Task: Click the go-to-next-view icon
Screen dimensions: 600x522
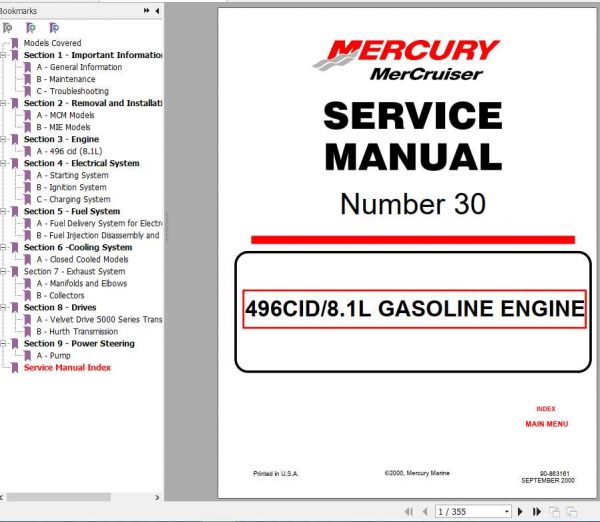Action: (572, 511)
